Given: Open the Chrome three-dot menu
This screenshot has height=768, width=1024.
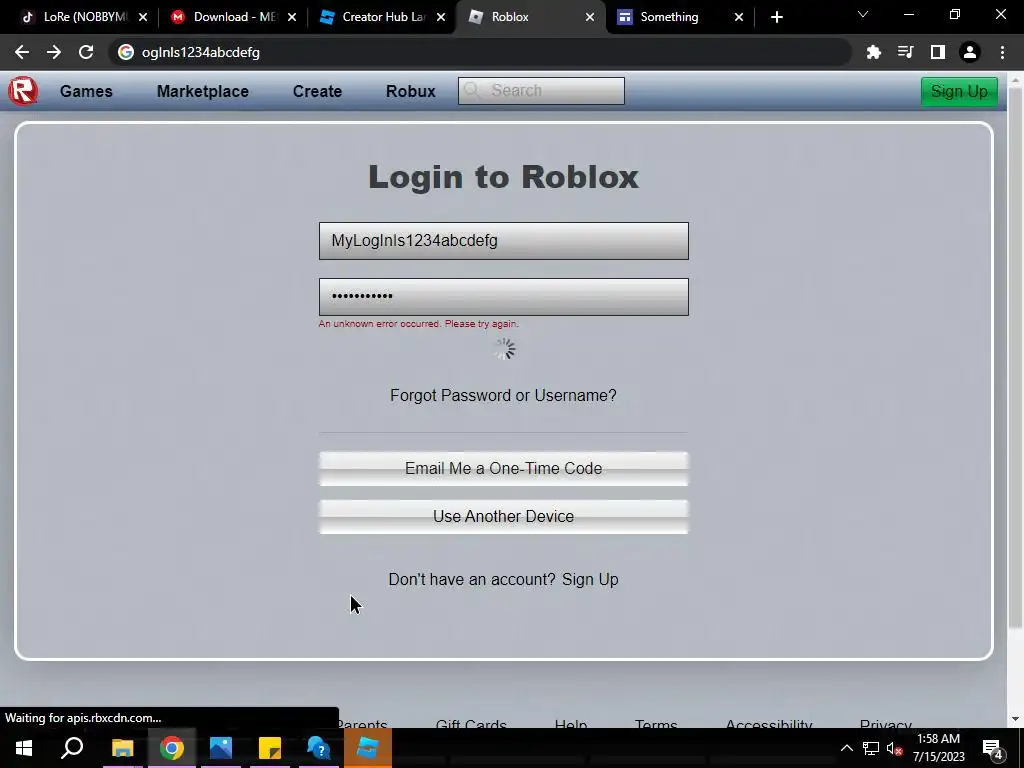Looking at the screenshot, I should [x=1002, y=52].
